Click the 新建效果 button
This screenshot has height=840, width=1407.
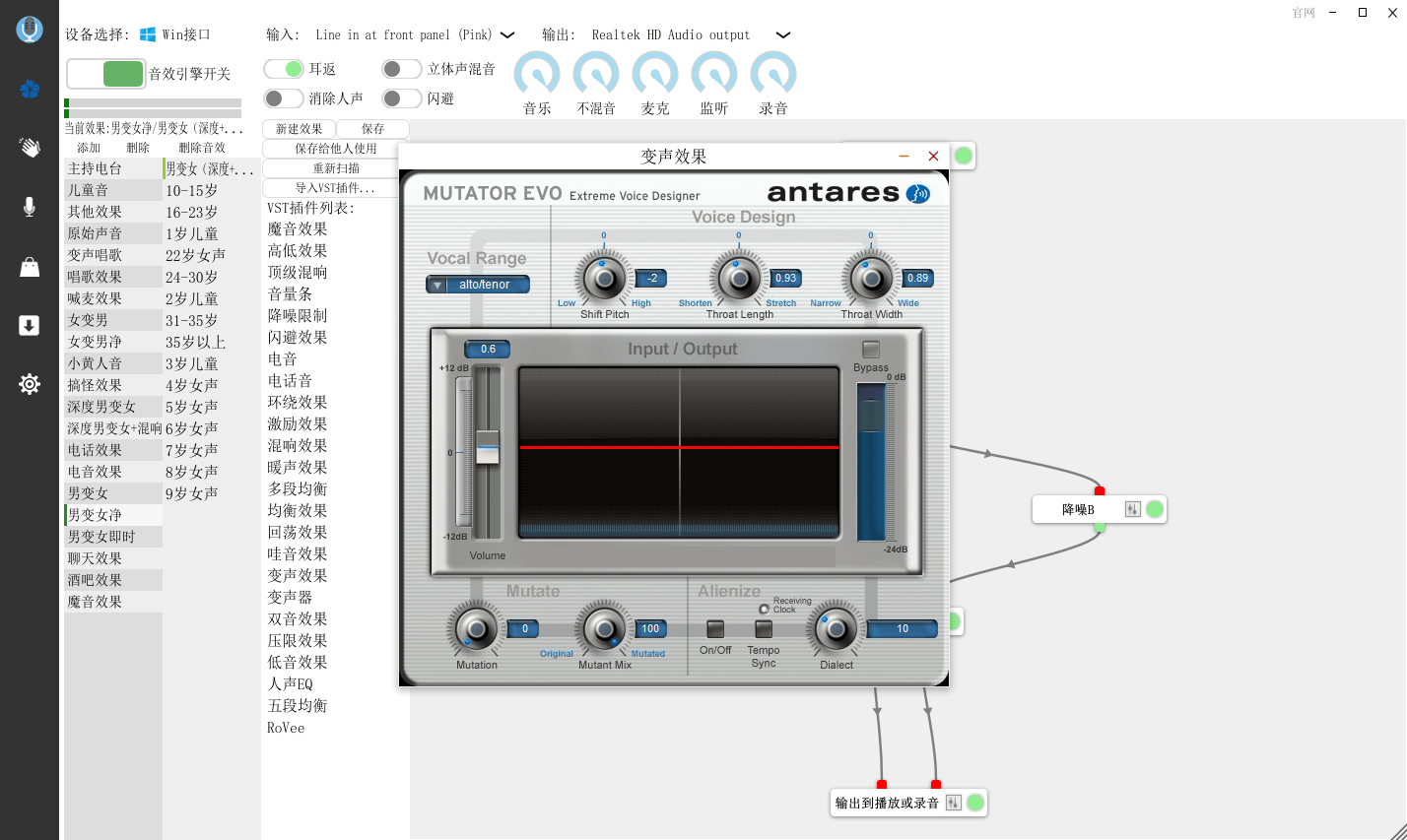[299, 129]
